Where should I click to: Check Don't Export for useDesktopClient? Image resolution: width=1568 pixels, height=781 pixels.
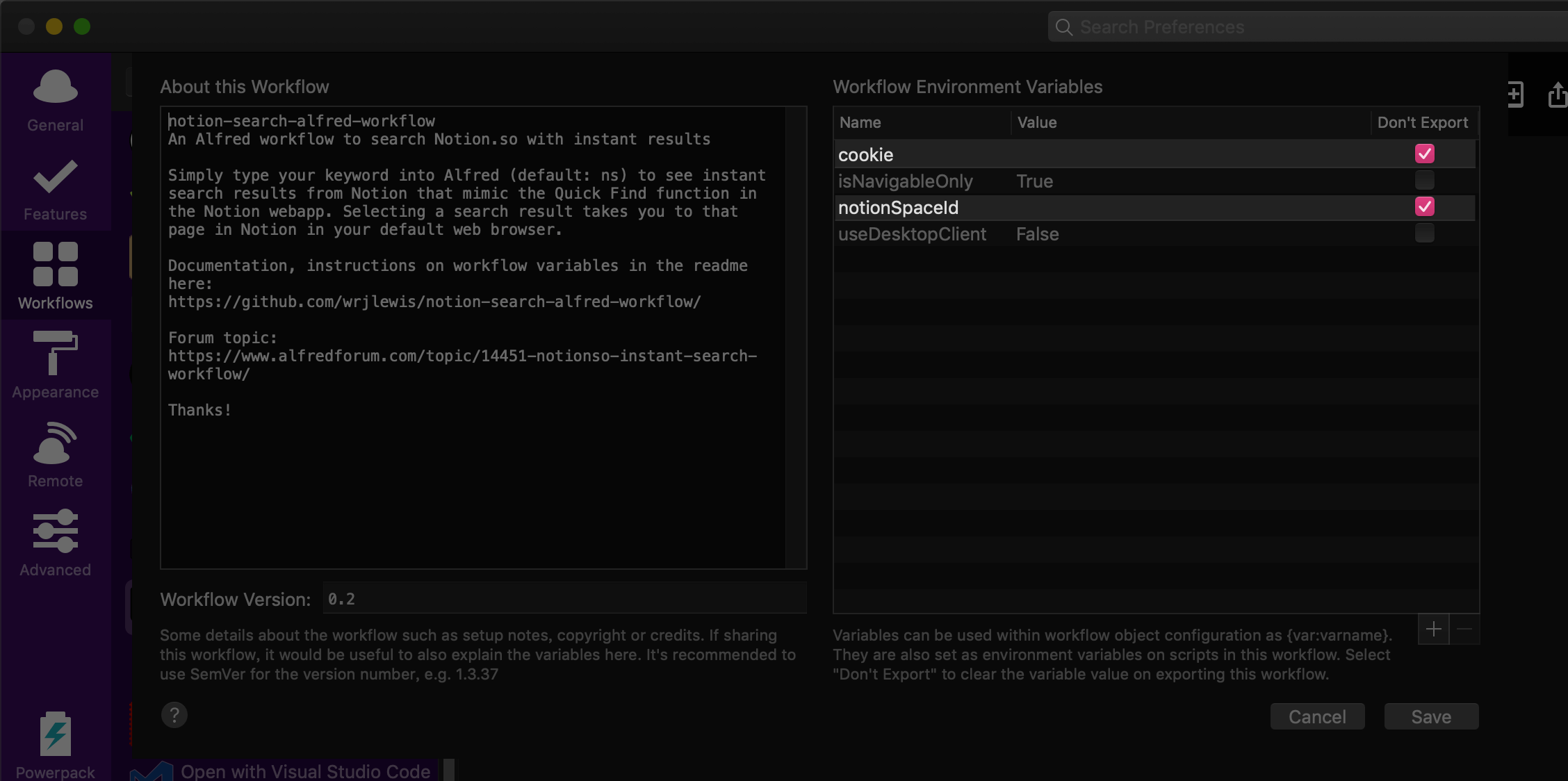click(1424, 233)
